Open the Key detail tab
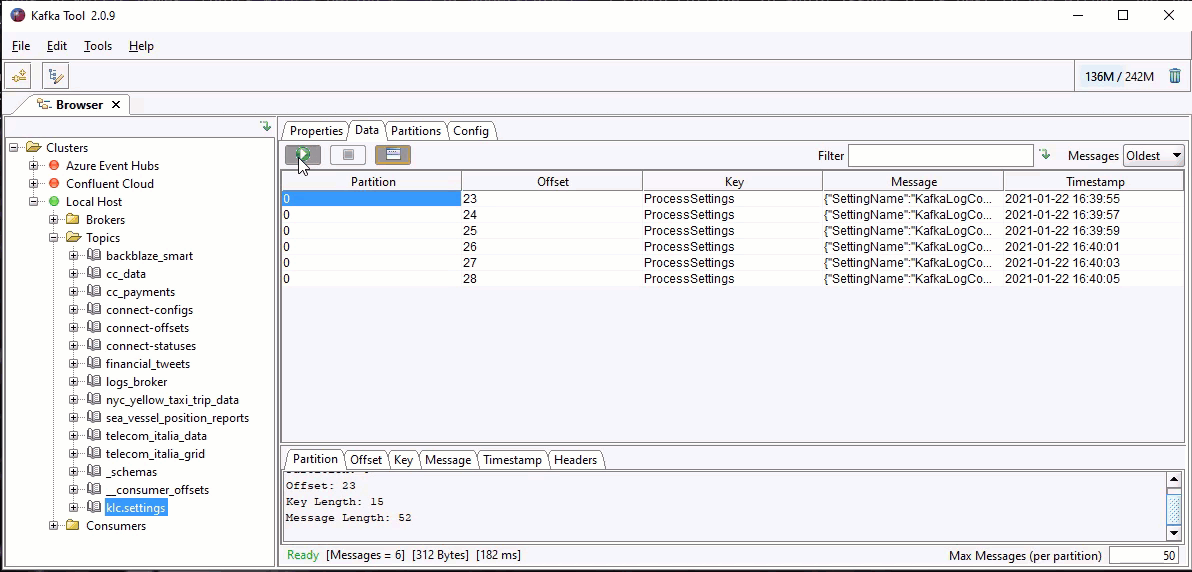Image resolution: width=1192 pixels, height=572 pixels. (x=403, y=459)
